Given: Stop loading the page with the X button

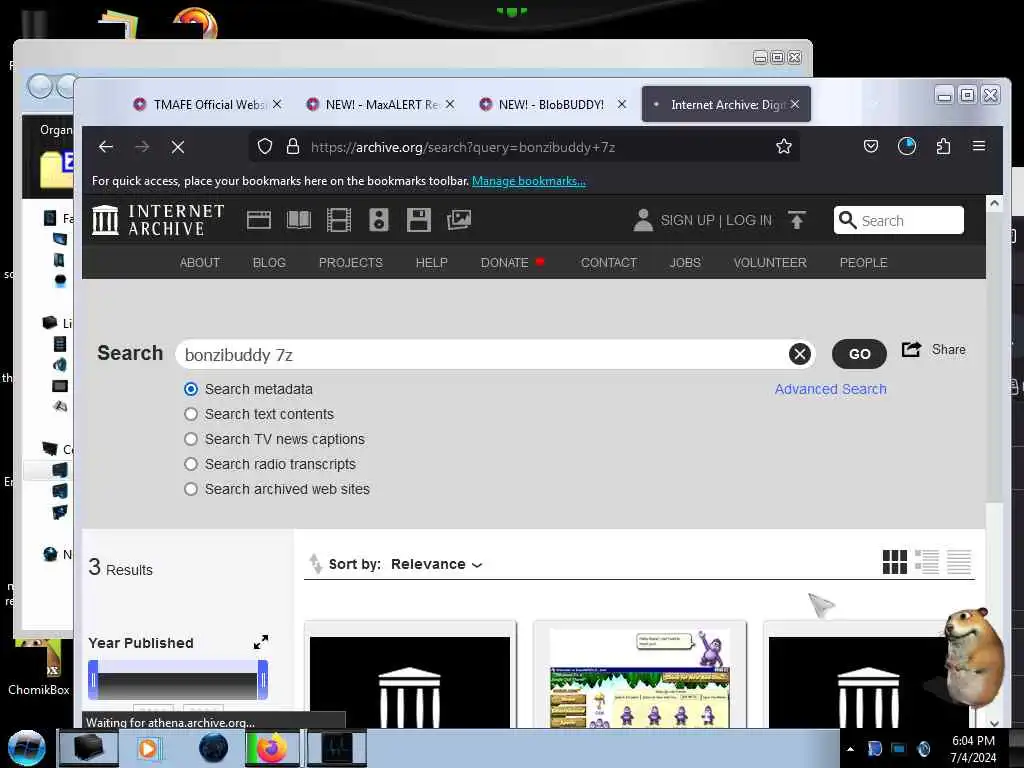Looking at the screenshot, I should point(178,147).
